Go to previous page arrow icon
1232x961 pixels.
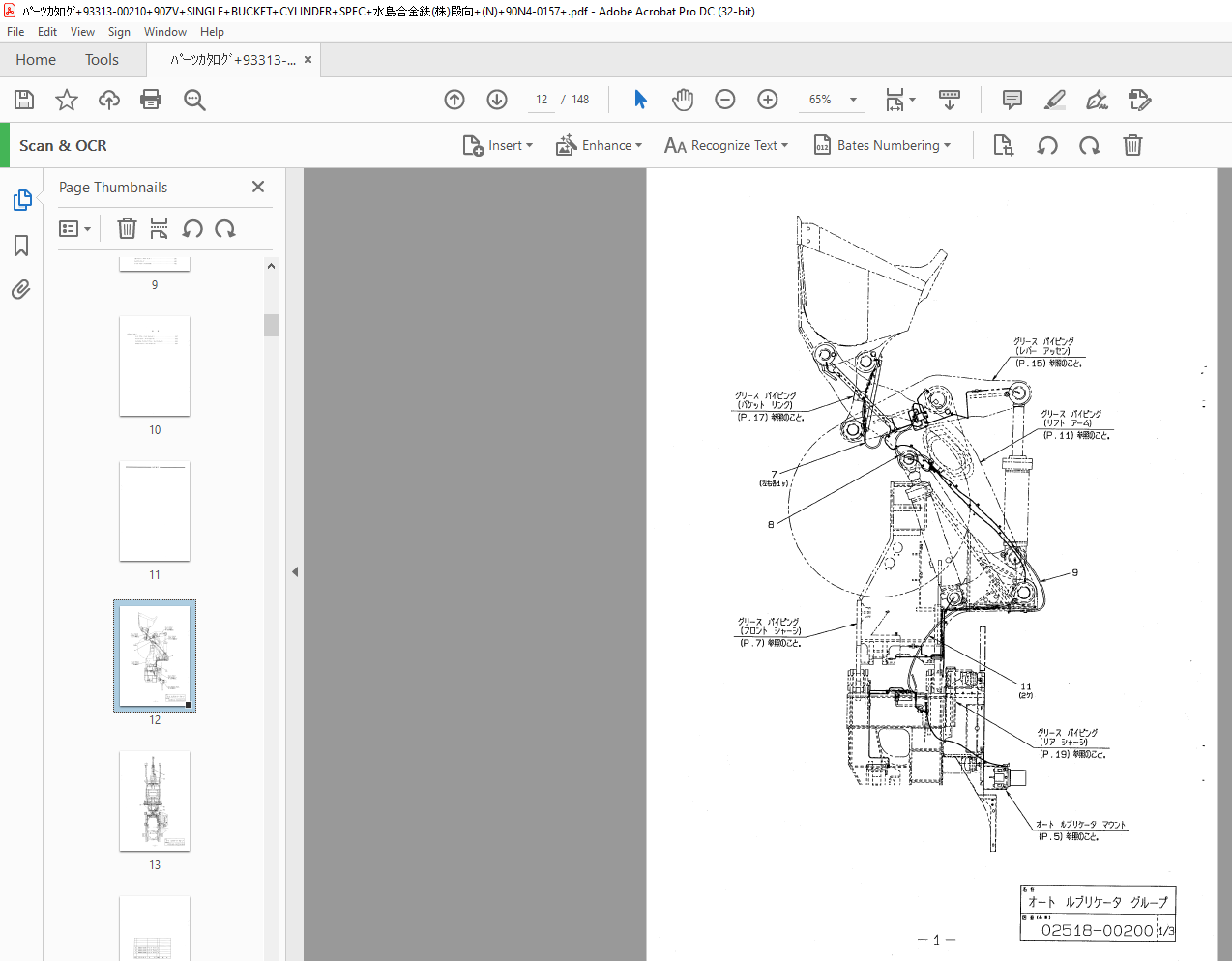(x=455, y=100)
